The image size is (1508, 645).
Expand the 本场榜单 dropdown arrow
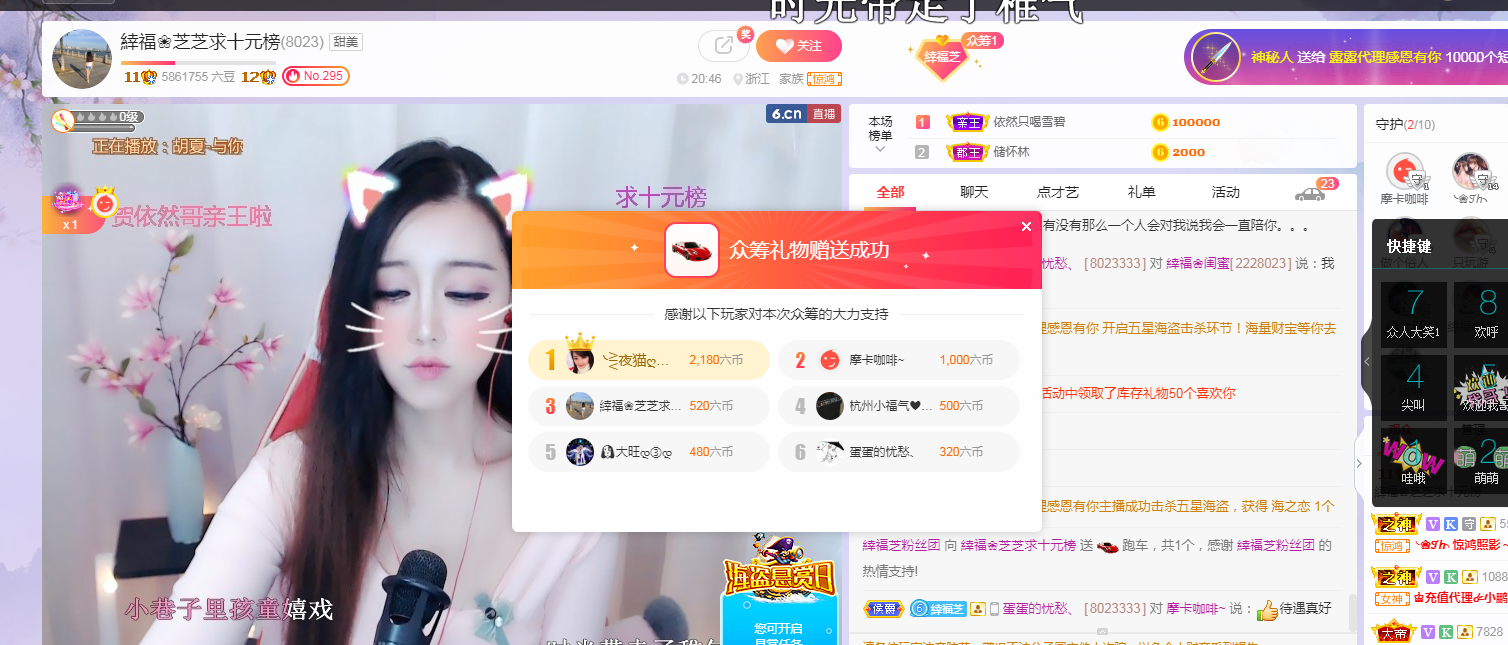click(880, 149)
